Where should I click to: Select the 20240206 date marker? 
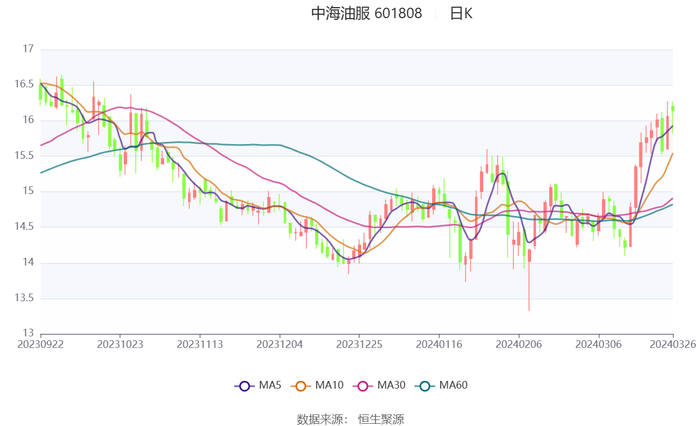tap(519, 344)
